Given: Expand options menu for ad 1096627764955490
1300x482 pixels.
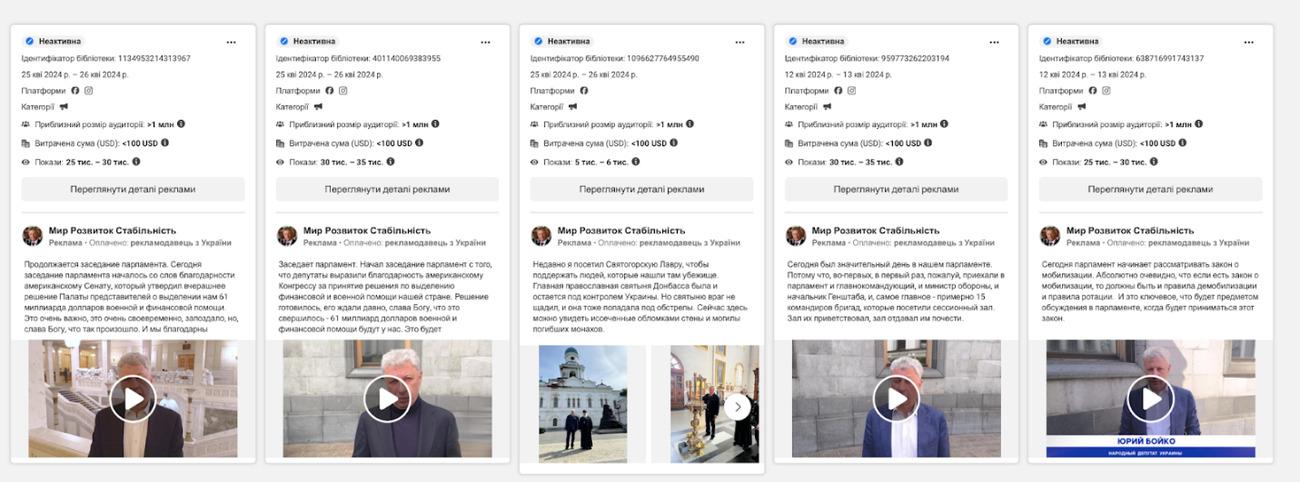Looking at the screenshot, I should (x=739, y=42).
